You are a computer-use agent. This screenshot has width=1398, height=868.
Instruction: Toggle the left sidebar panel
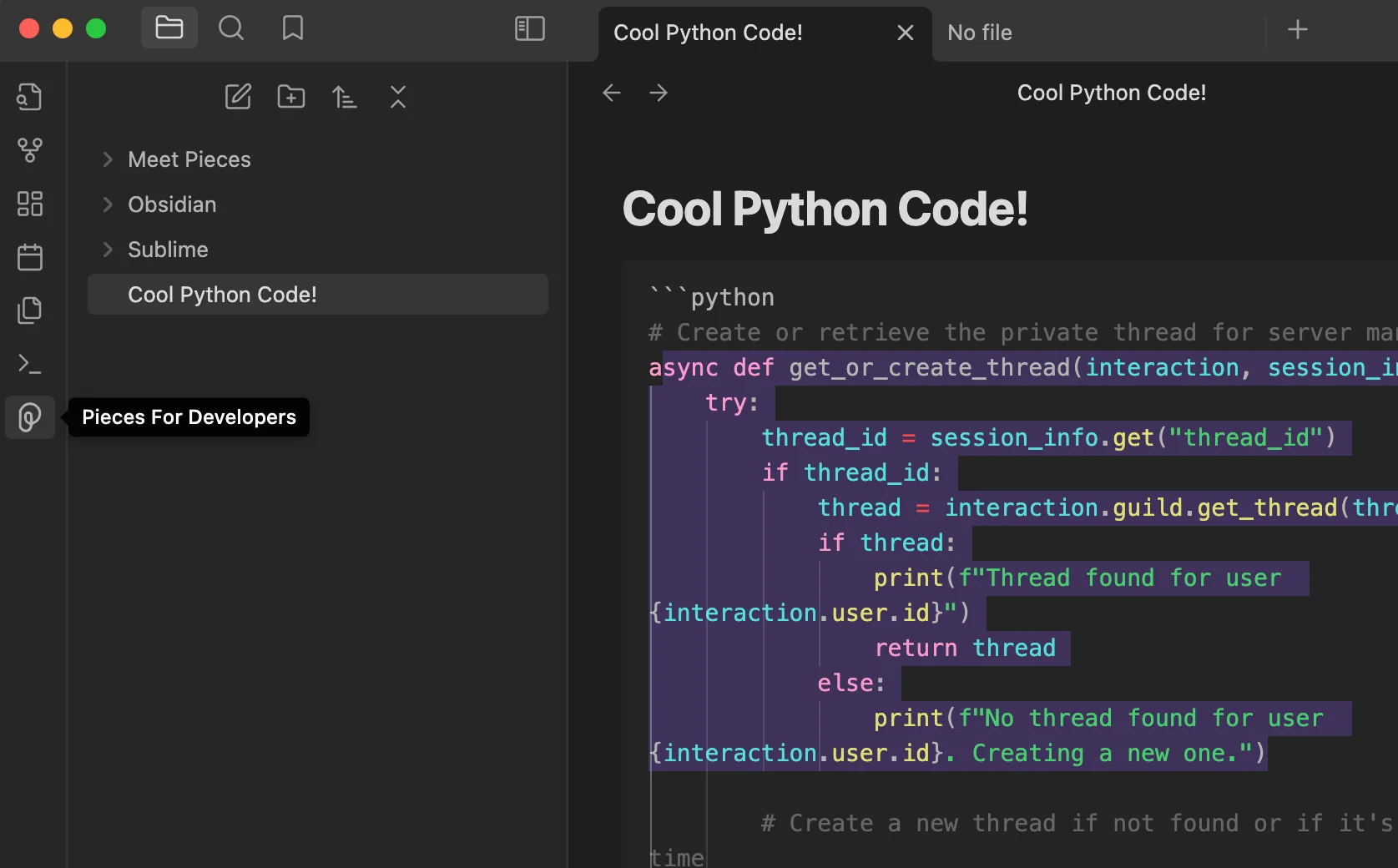coord(530,29)
